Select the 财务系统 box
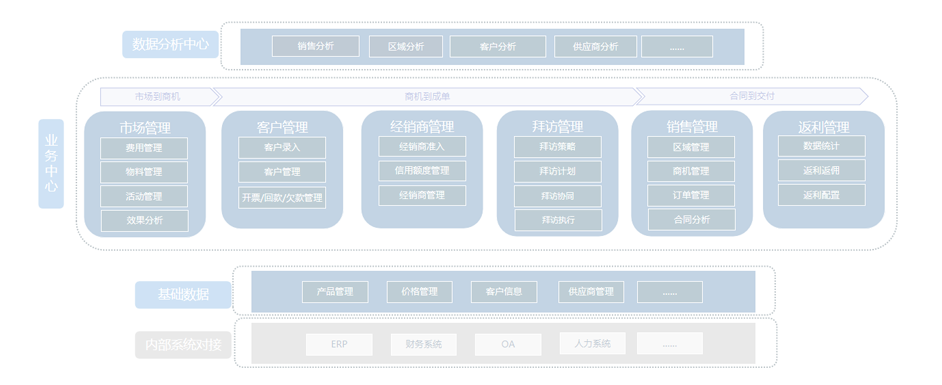 pyautogui.click(x=424, y=345)
